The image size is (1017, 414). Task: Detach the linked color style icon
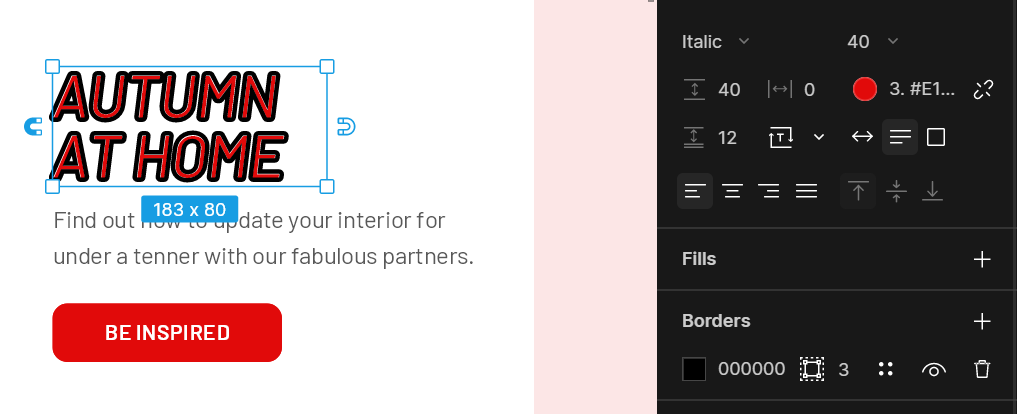[x=983, y=90]
